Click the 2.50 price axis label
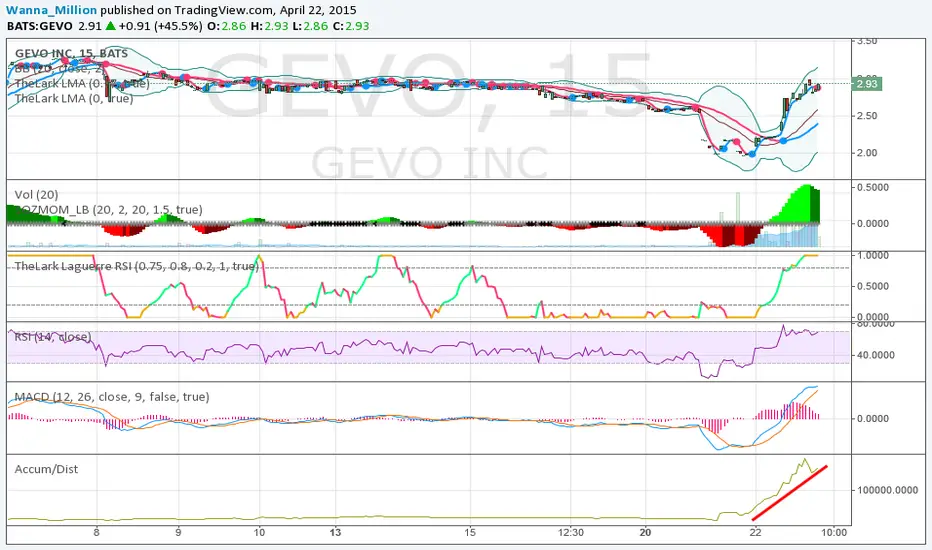Image resolution: width=932 pixels, height=550 pixels. tap(868, 116)
